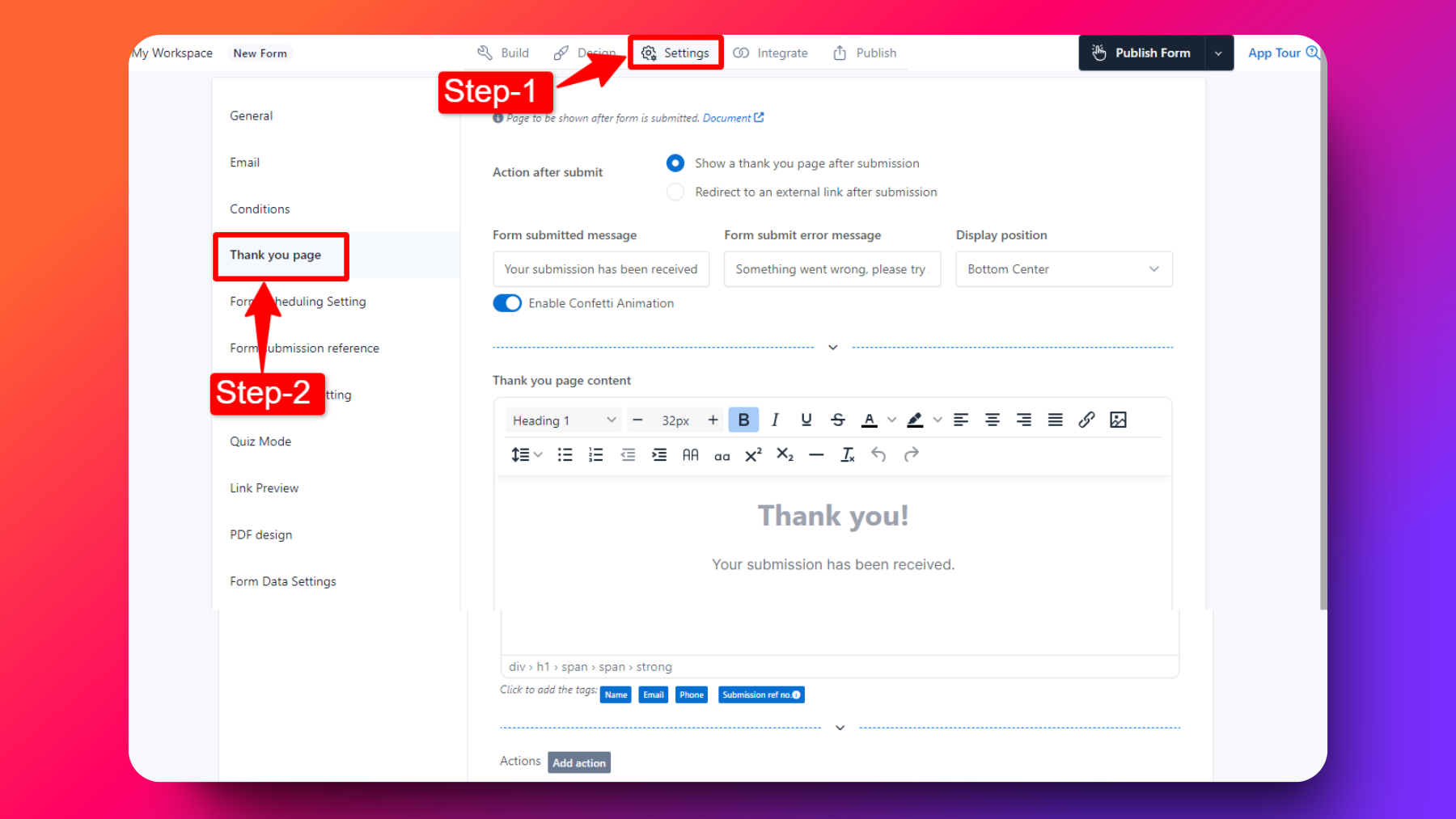Open the Publish Form dropdown arrow

coord(1218,53)
